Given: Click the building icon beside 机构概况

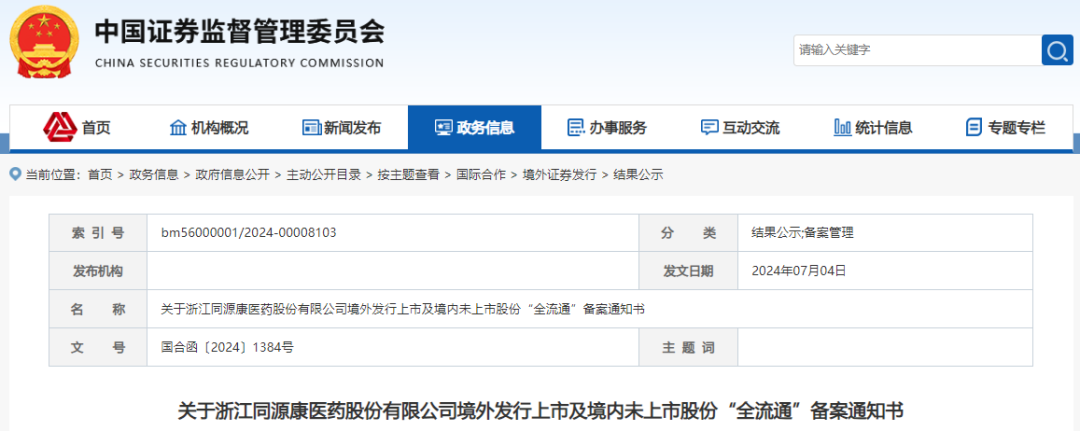Looking at the screenshot, I should pos(178,128).
